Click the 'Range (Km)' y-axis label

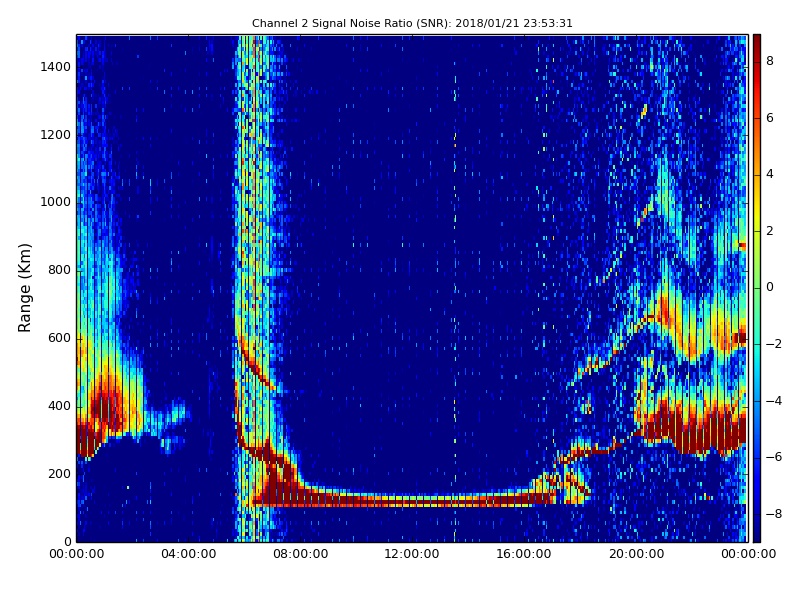24,288
